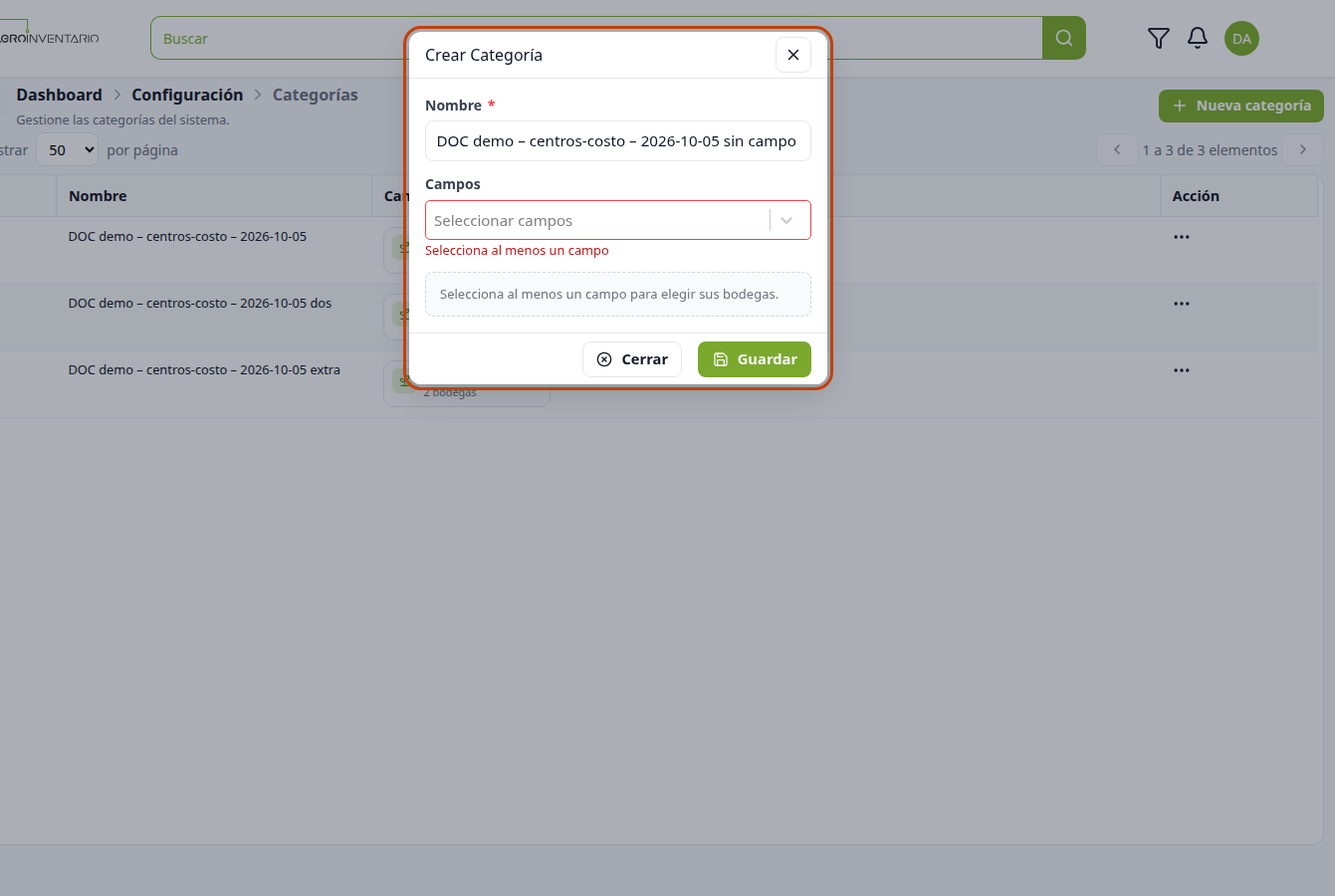1335x896 pixels.
Task: Go to Configuración breadcrumb
Action: (x=187, y=95)
